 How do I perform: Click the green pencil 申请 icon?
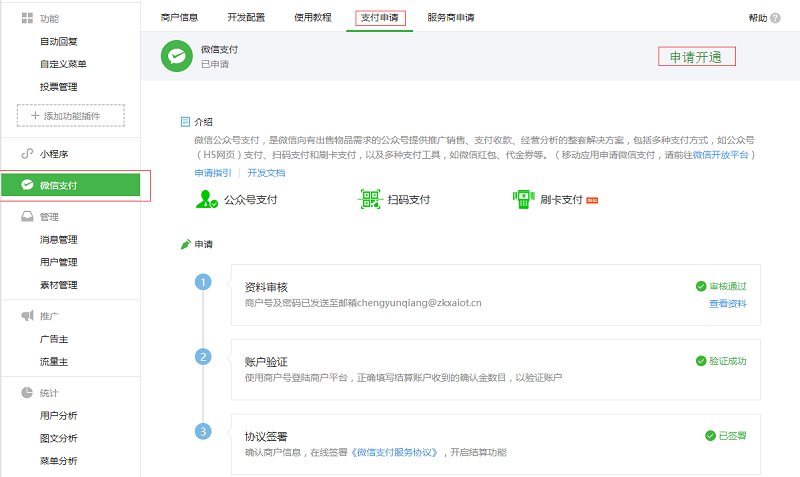coord(186,244)
